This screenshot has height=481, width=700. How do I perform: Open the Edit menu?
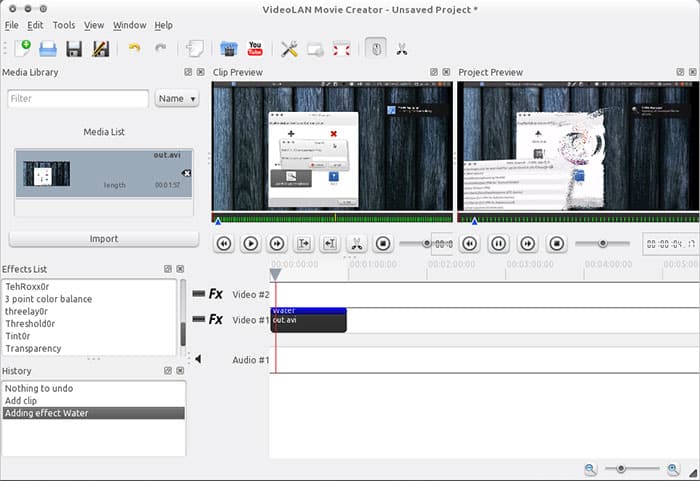(35, 25)
